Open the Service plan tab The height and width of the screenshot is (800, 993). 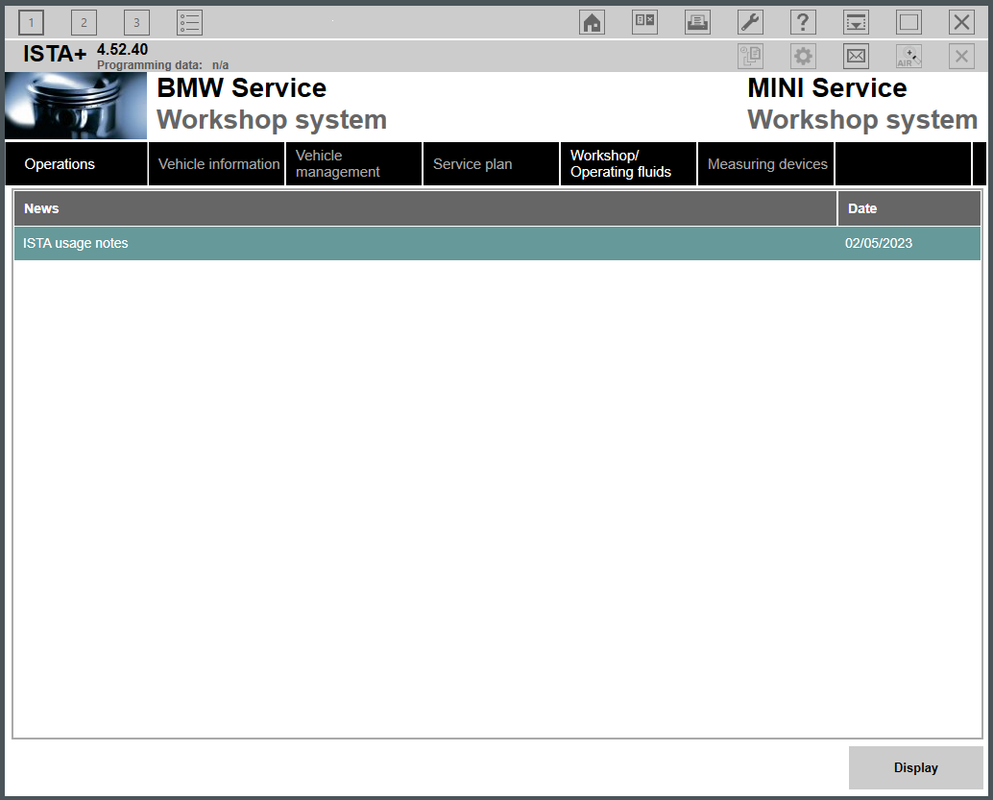coord(491,164)
